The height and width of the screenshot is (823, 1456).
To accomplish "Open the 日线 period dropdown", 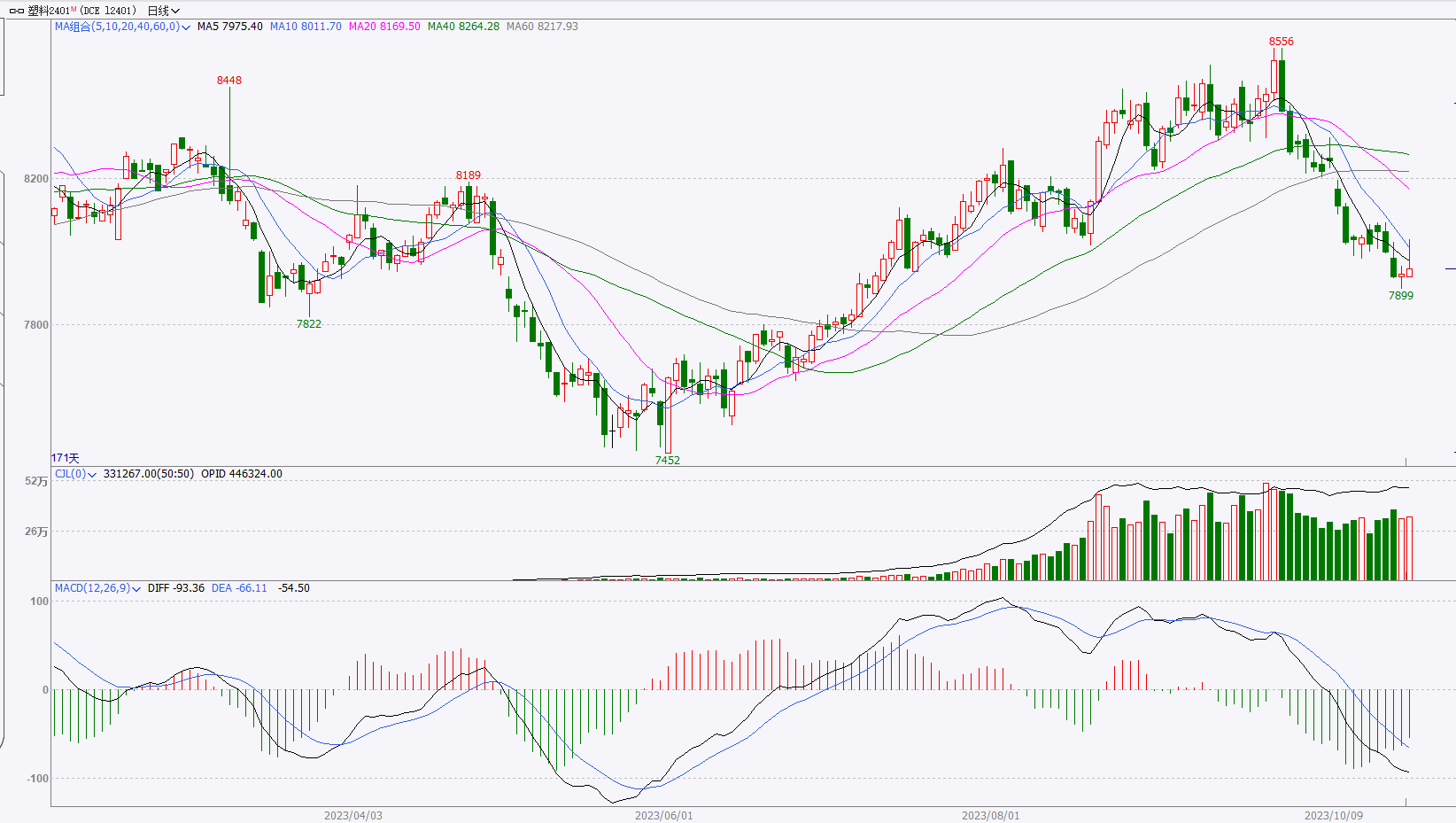I will [x=163, y=11].
